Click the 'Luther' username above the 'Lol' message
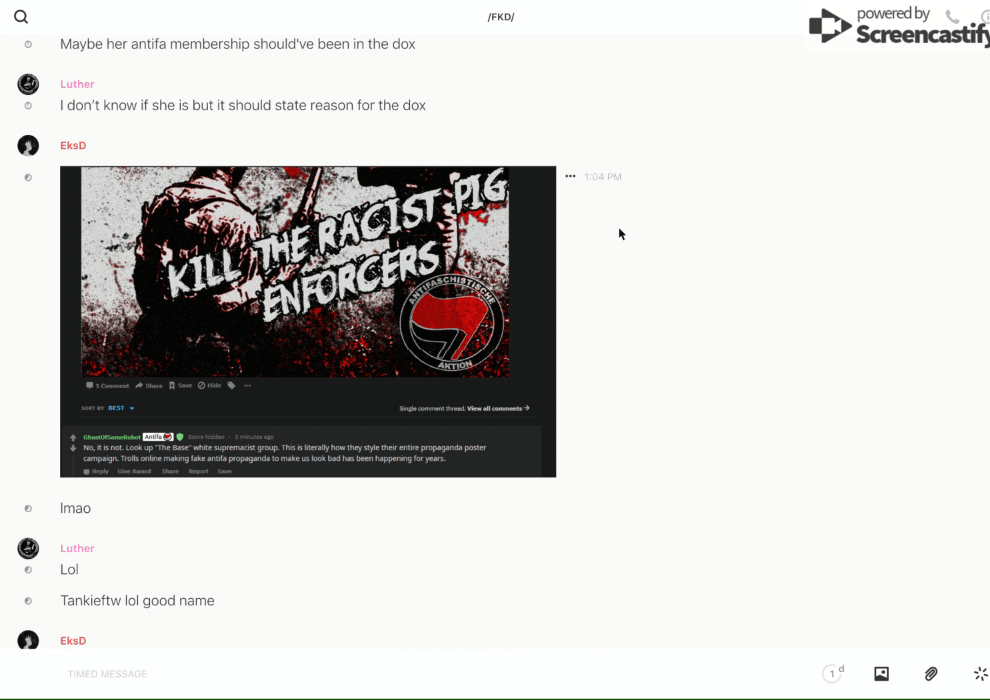The height and width of the screenshot is (700, 990). 77,548
